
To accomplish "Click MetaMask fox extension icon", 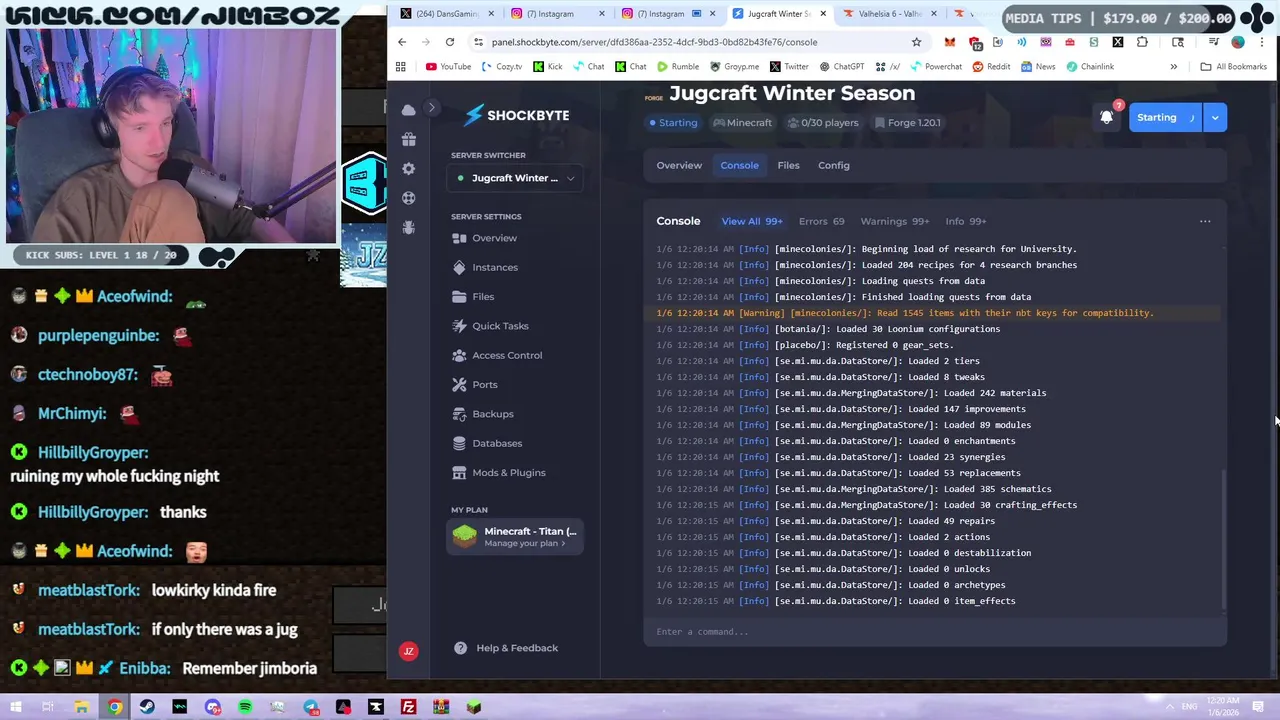I will click(949, 42).
